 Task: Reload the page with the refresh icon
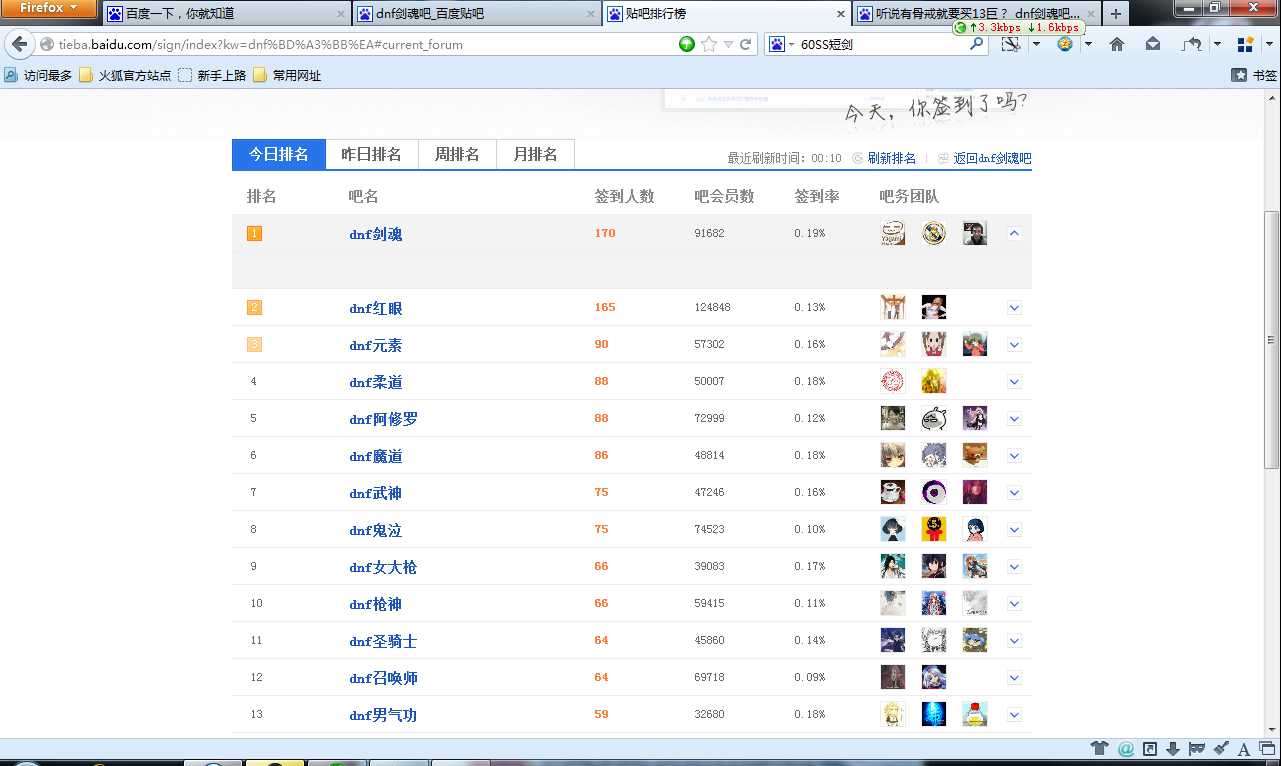tap(745, 44)
